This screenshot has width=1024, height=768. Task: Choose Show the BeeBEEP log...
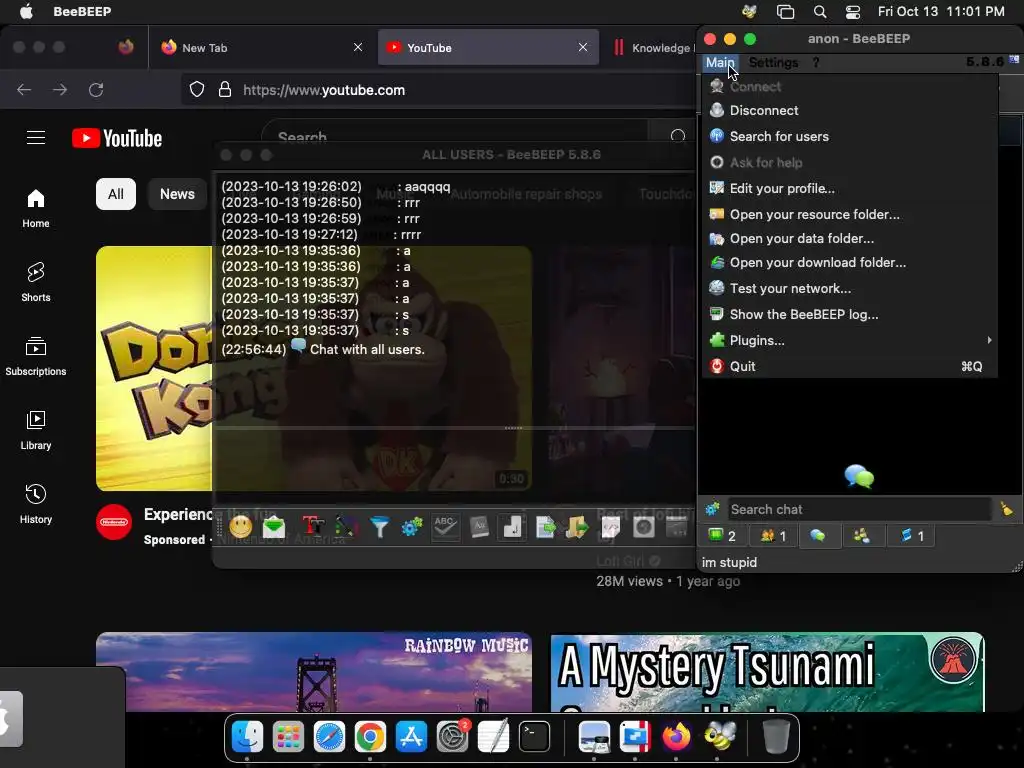point(849,314)
